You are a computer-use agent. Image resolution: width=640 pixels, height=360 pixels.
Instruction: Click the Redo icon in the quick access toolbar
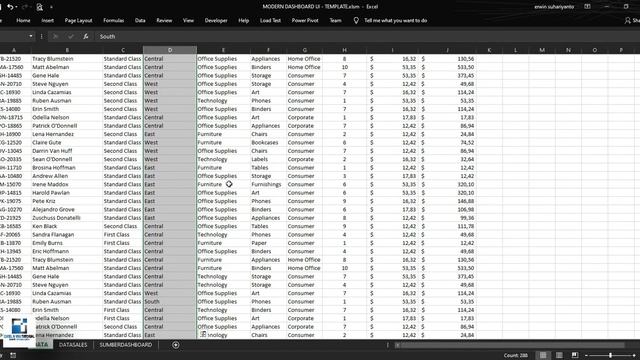coord(24,7)
